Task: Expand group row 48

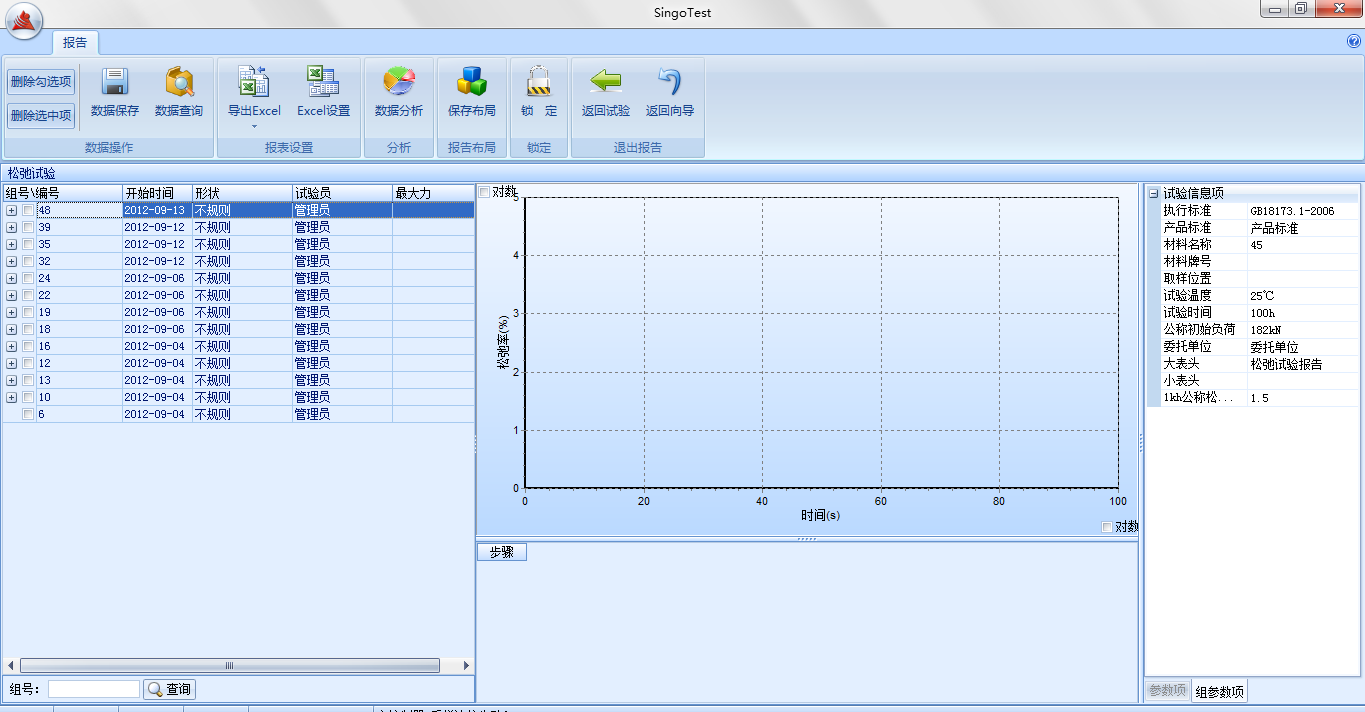Action: pyautogui.click(x=12, y=210)
